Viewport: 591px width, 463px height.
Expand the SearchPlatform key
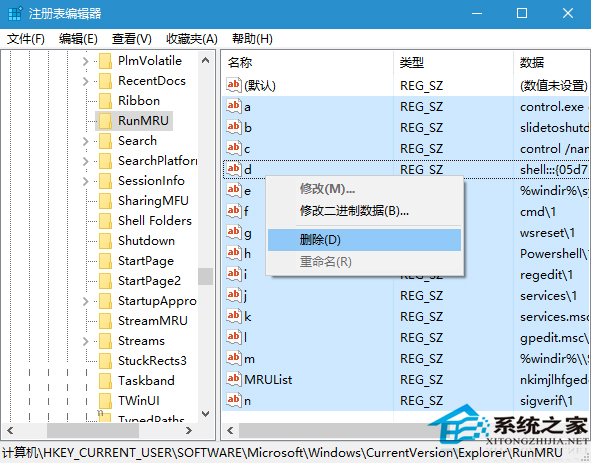86,161
